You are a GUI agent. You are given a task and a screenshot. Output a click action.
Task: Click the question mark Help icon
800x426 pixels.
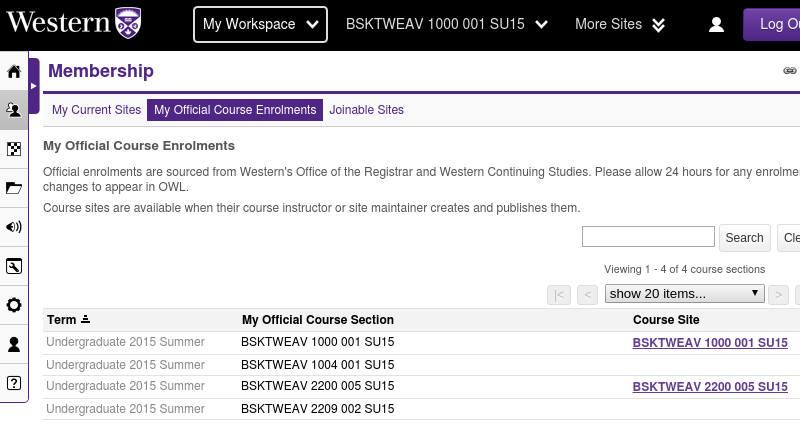pos(14,383)
